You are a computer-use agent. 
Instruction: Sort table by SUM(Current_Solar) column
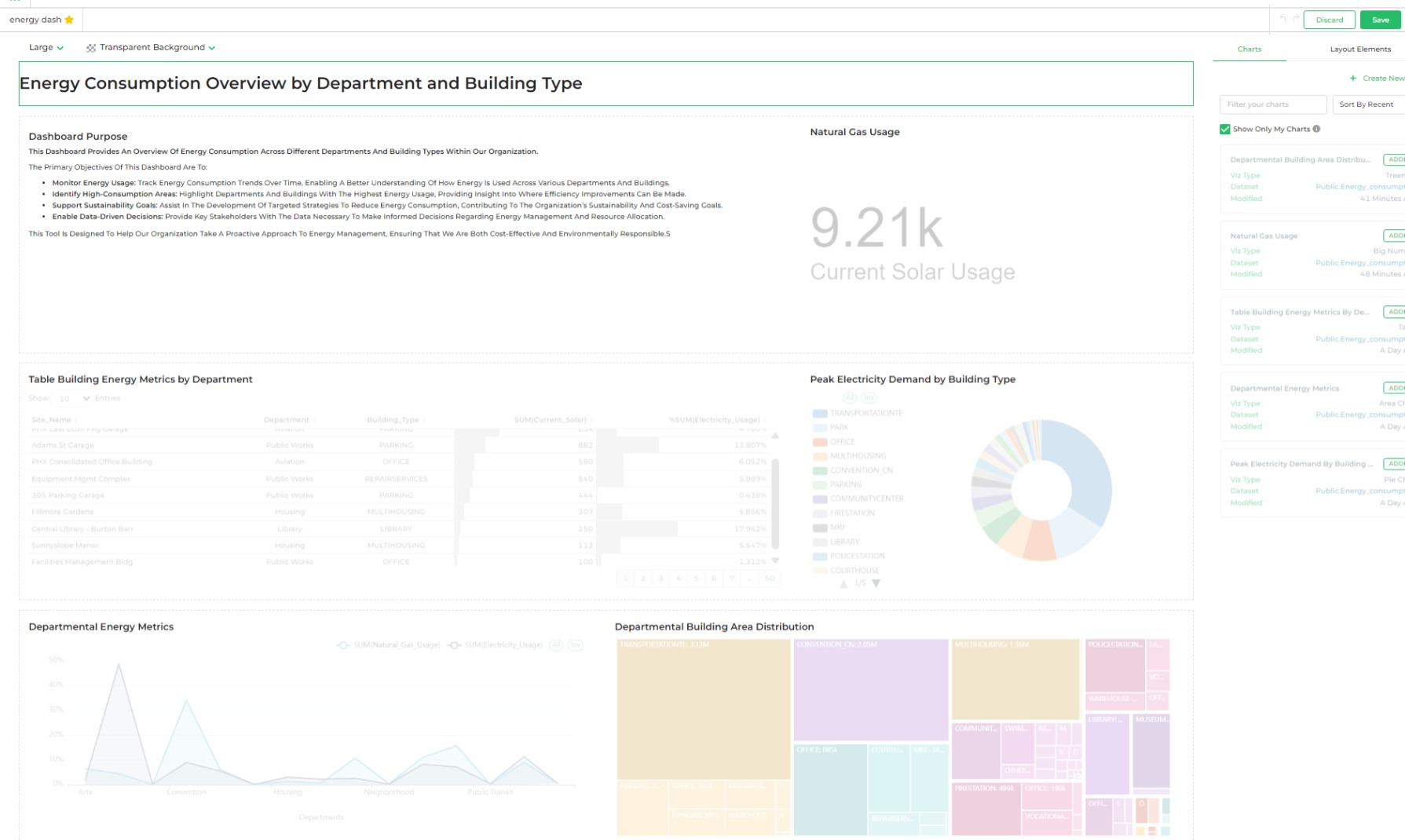point(553,420)
